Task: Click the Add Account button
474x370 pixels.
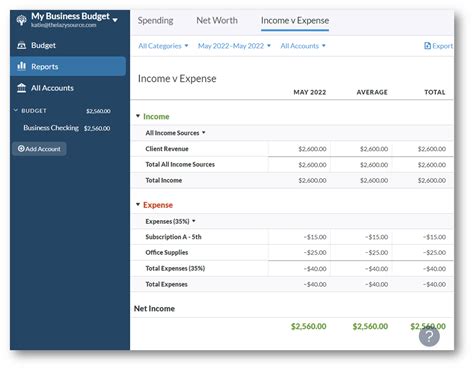Action: click(x=39, y=149)
